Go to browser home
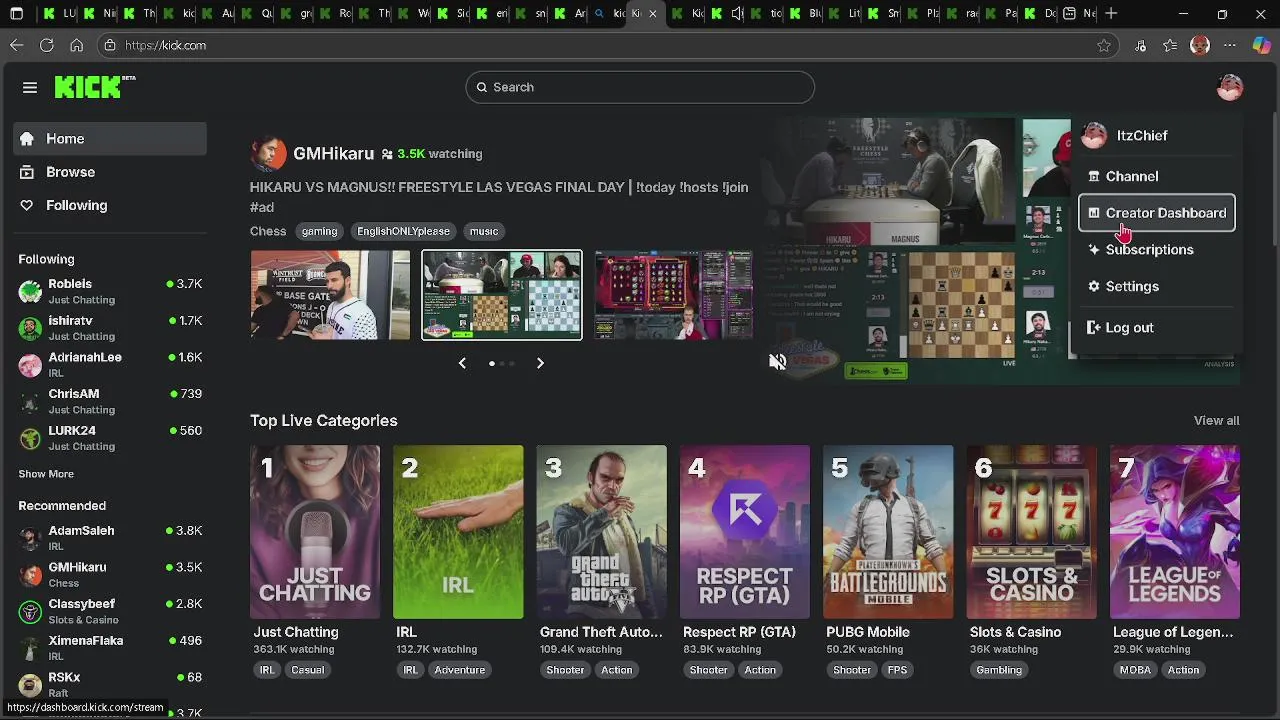The image size is (1280, 720). click(x=76, y=45)
